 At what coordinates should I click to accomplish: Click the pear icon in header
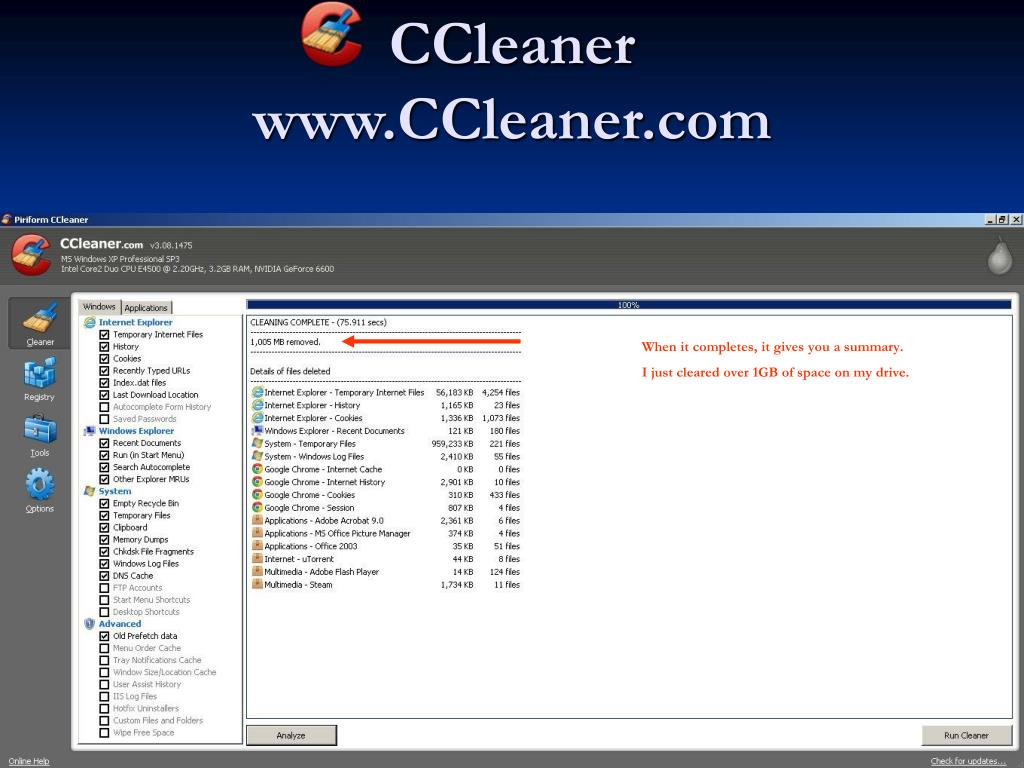(999, 255)
